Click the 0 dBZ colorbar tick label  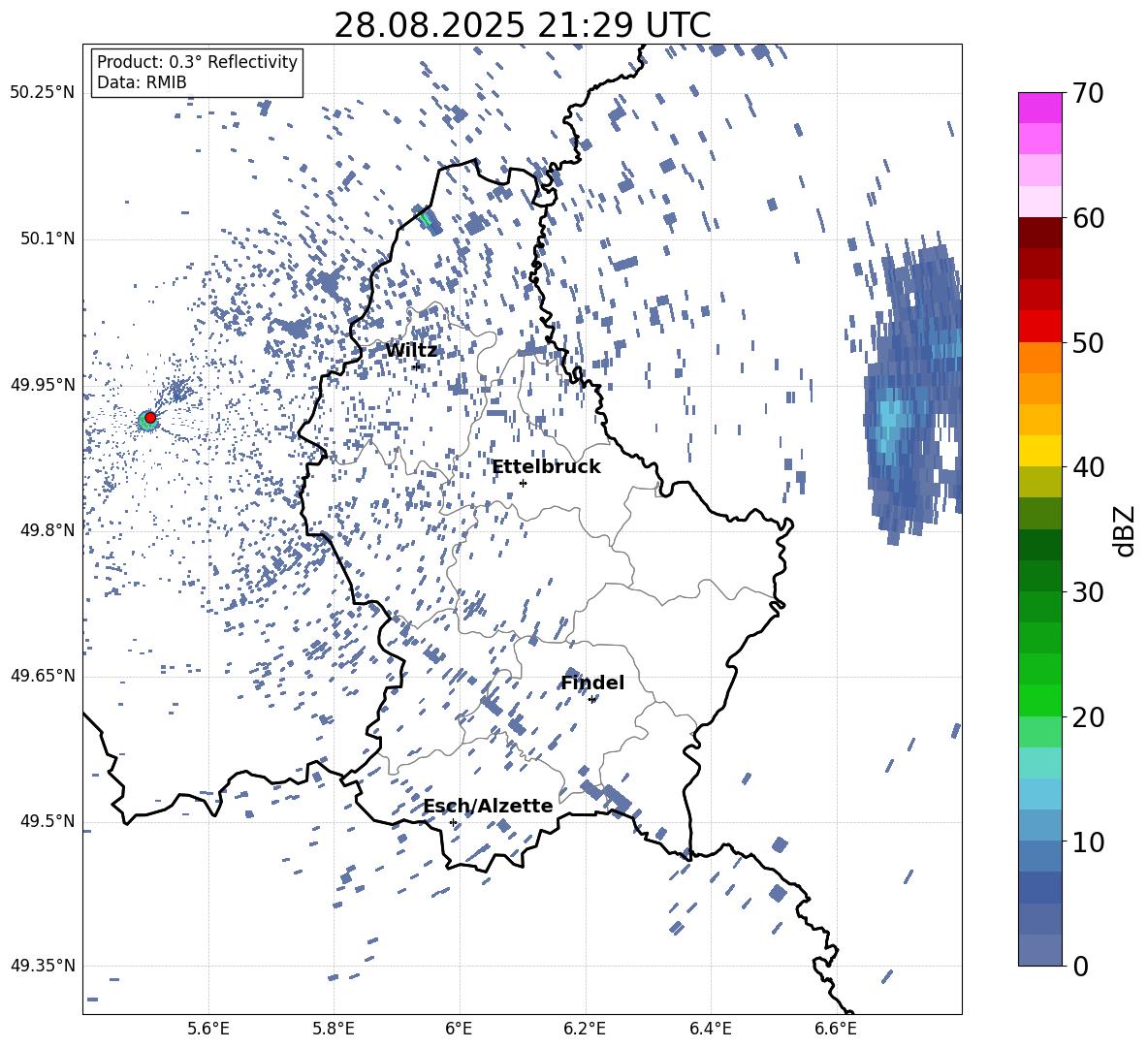tap(1080, 966)
